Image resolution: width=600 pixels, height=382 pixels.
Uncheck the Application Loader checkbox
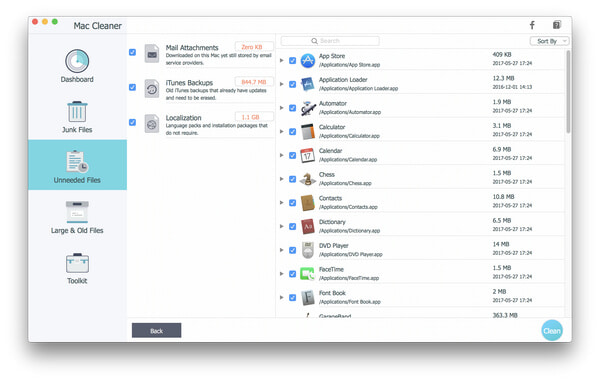292,84
